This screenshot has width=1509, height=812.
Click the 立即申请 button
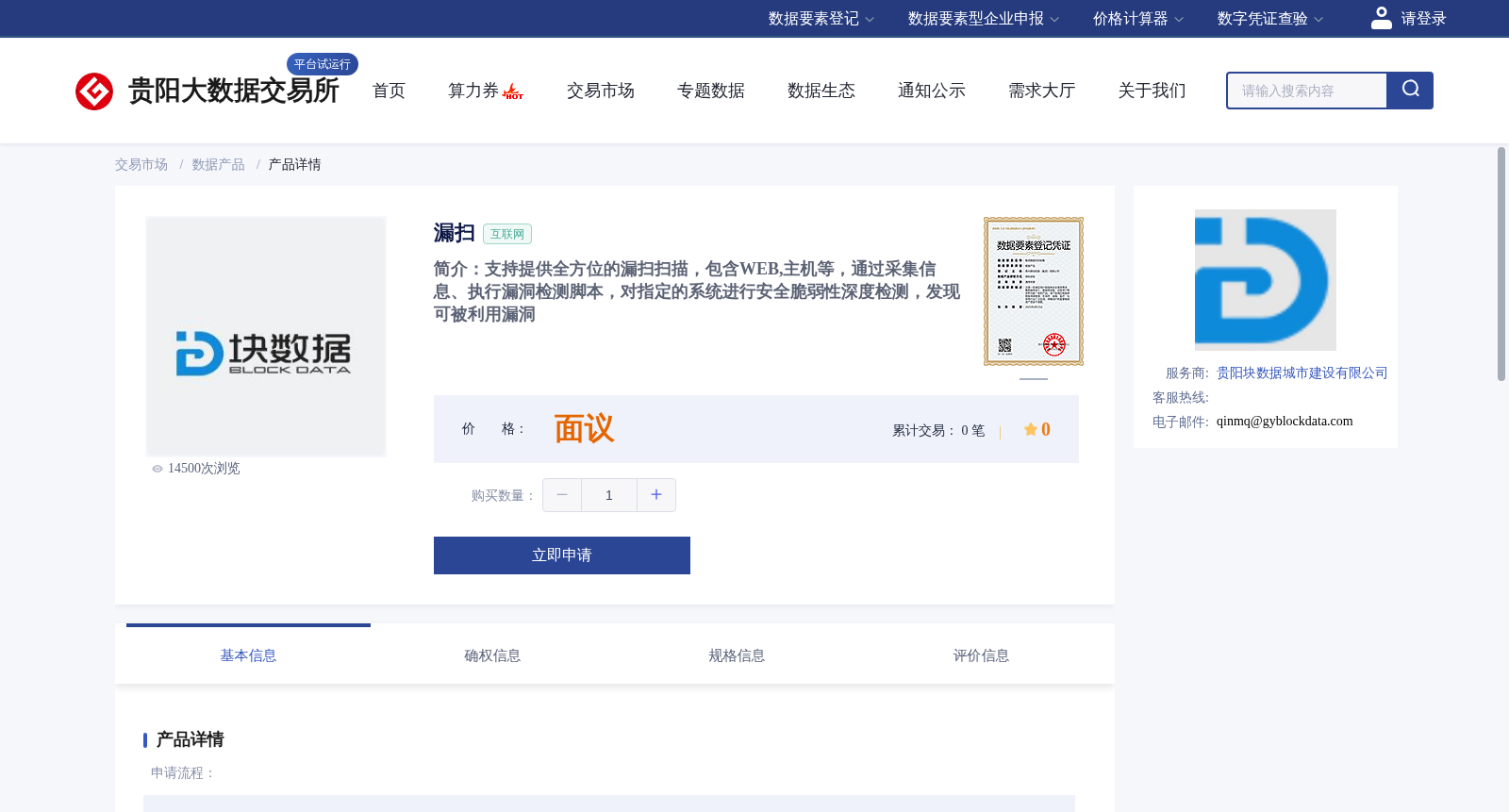[562, 555]
